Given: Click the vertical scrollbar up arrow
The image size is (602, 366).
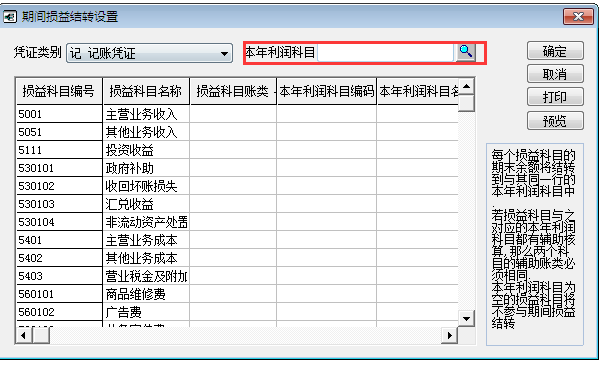Looking at the screenshot, I should point(466,86).
